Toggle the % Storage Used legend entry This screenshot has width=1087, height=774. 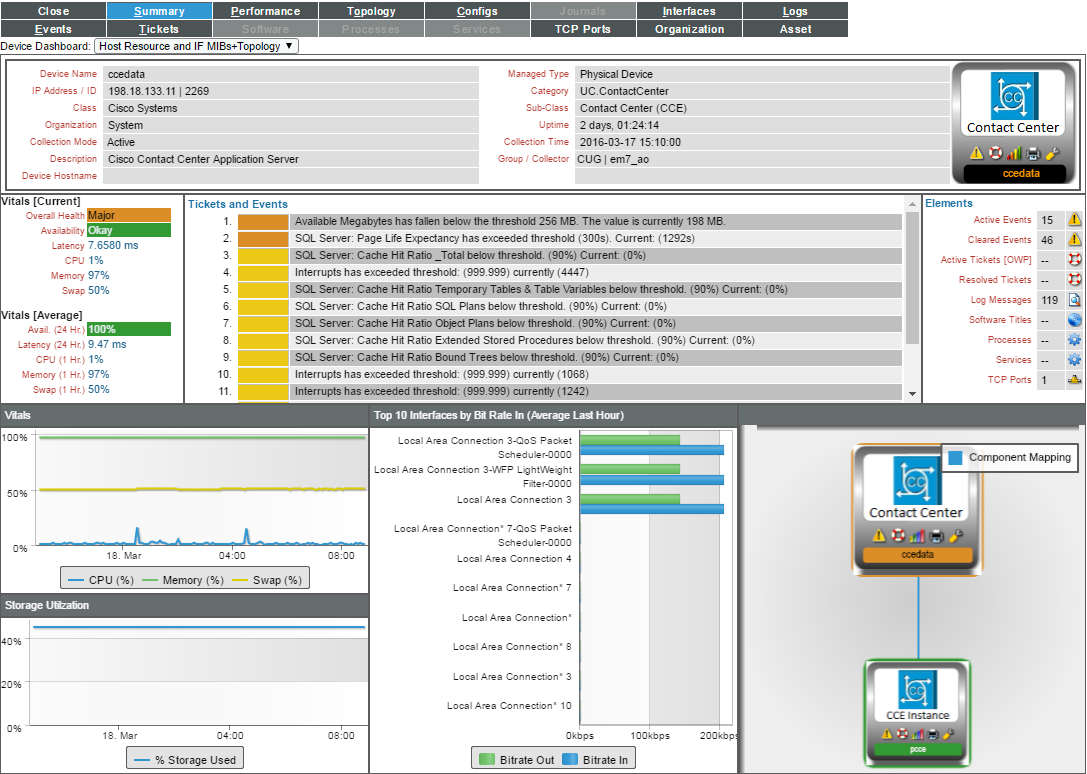185,759
